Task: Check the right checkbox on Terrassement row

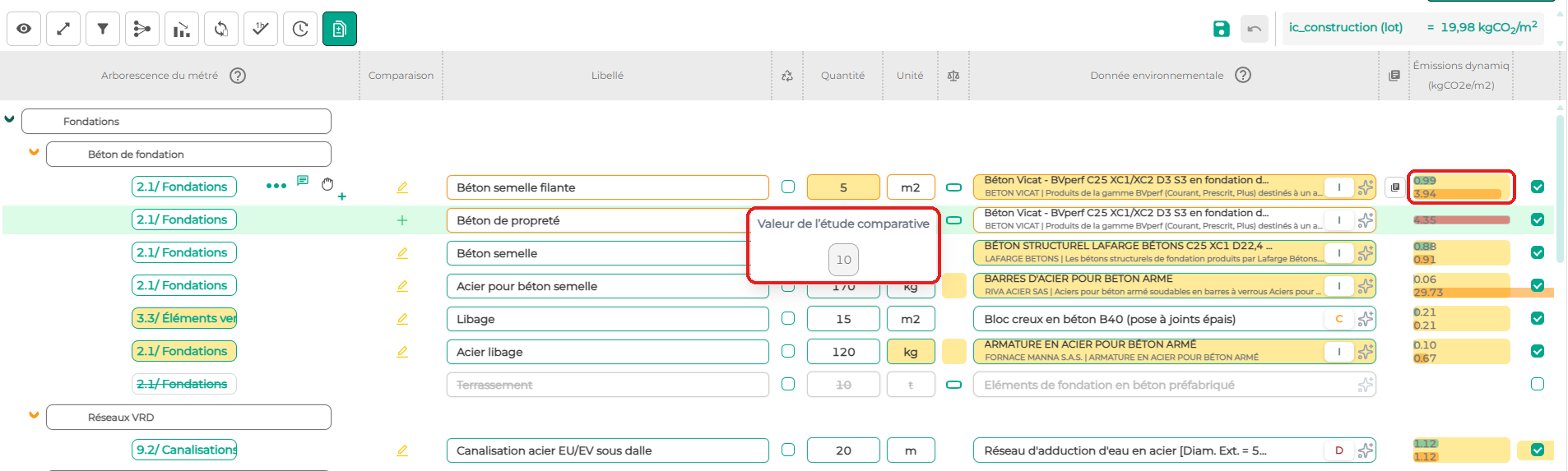Action: [1538, 384]
